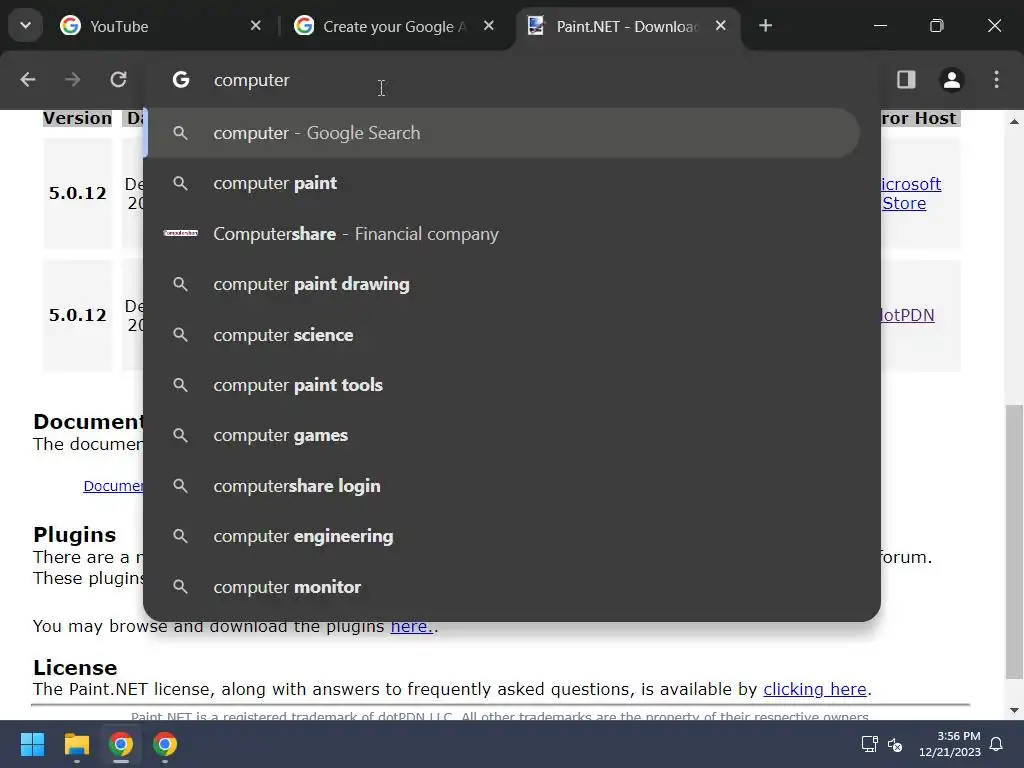Open the tab search dropdown arrow
Image resolution: width=1024 pixels, height=768 pixels.
pos(25,26)
